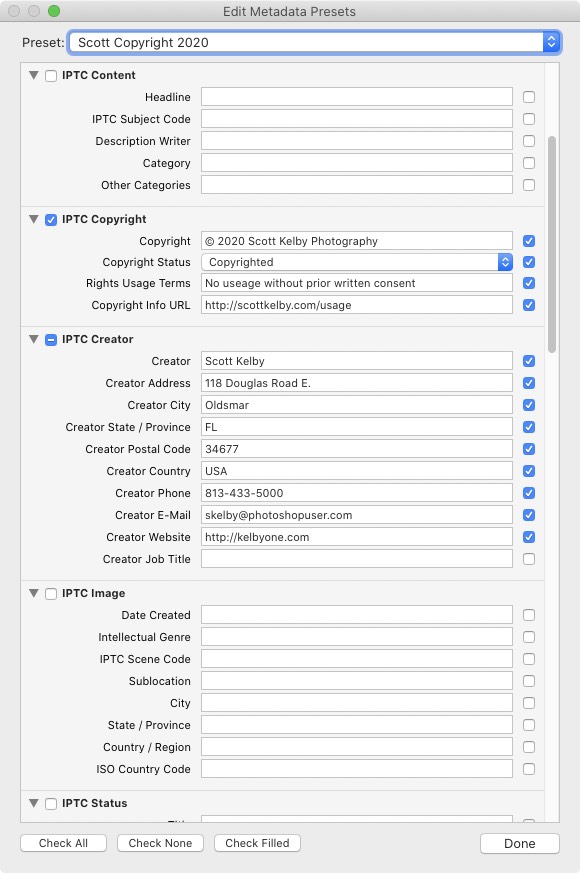Click the Creator State field showing FL
This screenshot has width=580, height=873.
(357, 427)
